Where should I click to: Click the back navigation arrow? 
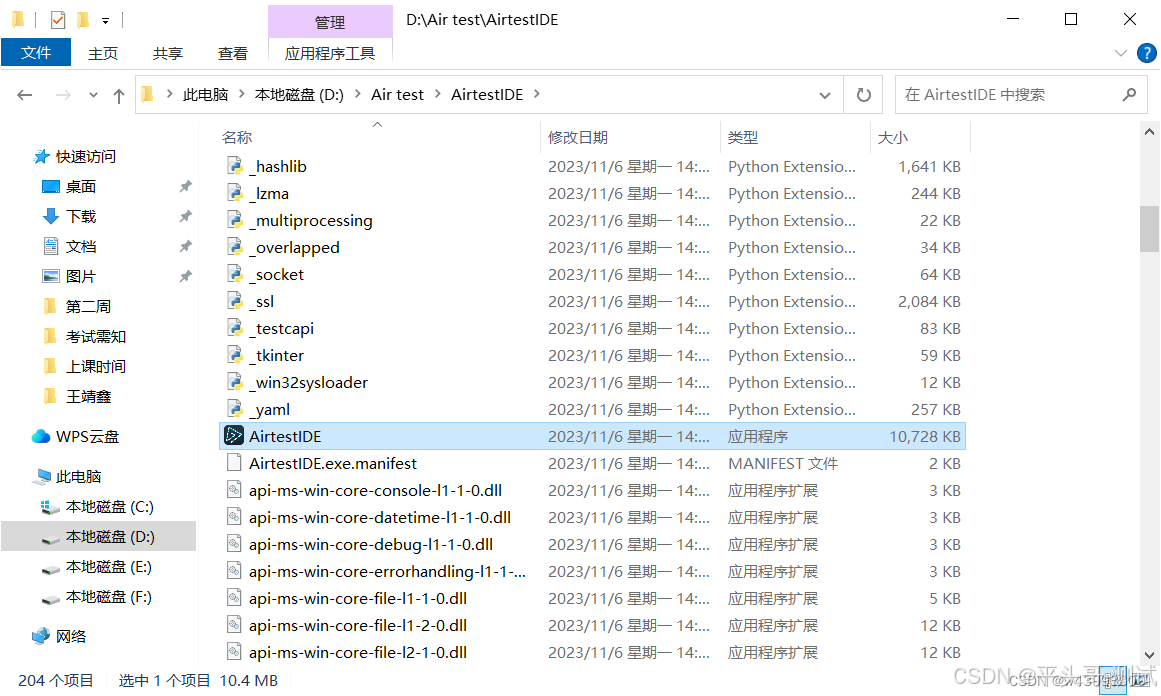click(24, 94)
